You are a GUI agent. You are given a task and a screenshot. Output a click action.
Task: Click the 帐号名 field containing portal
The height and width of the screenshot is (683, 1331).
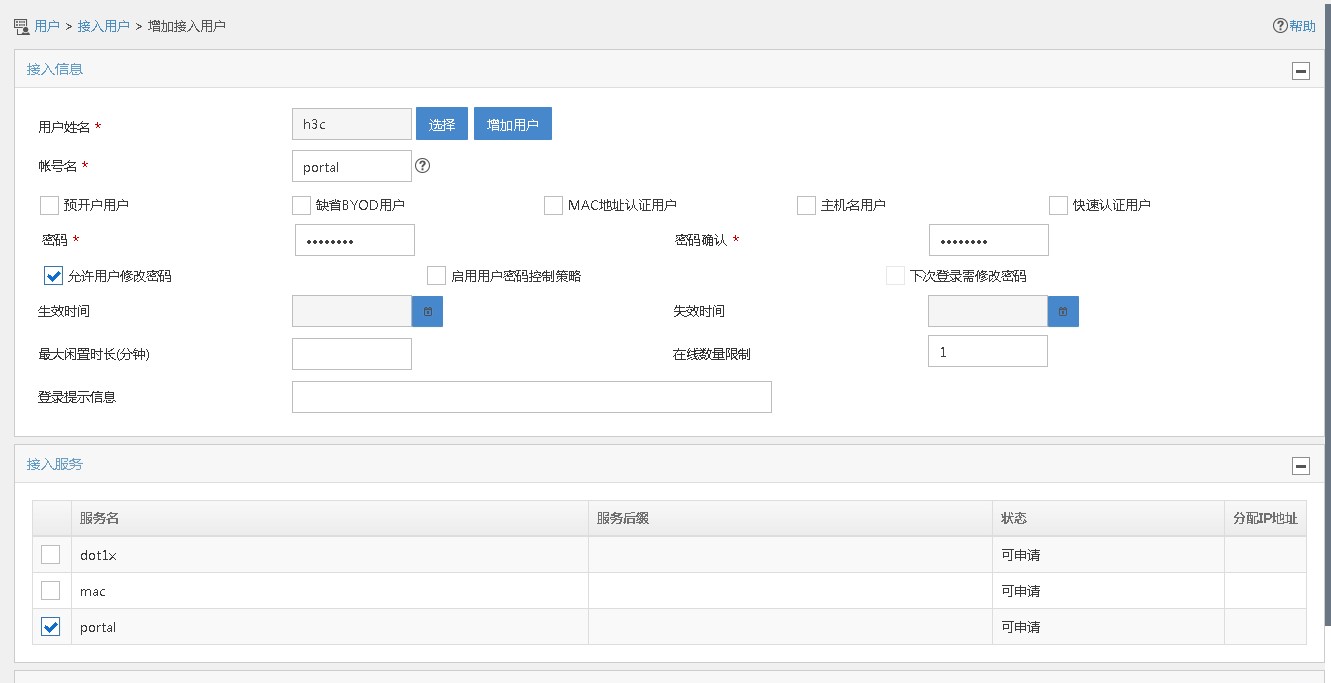(x=352, y=166)
